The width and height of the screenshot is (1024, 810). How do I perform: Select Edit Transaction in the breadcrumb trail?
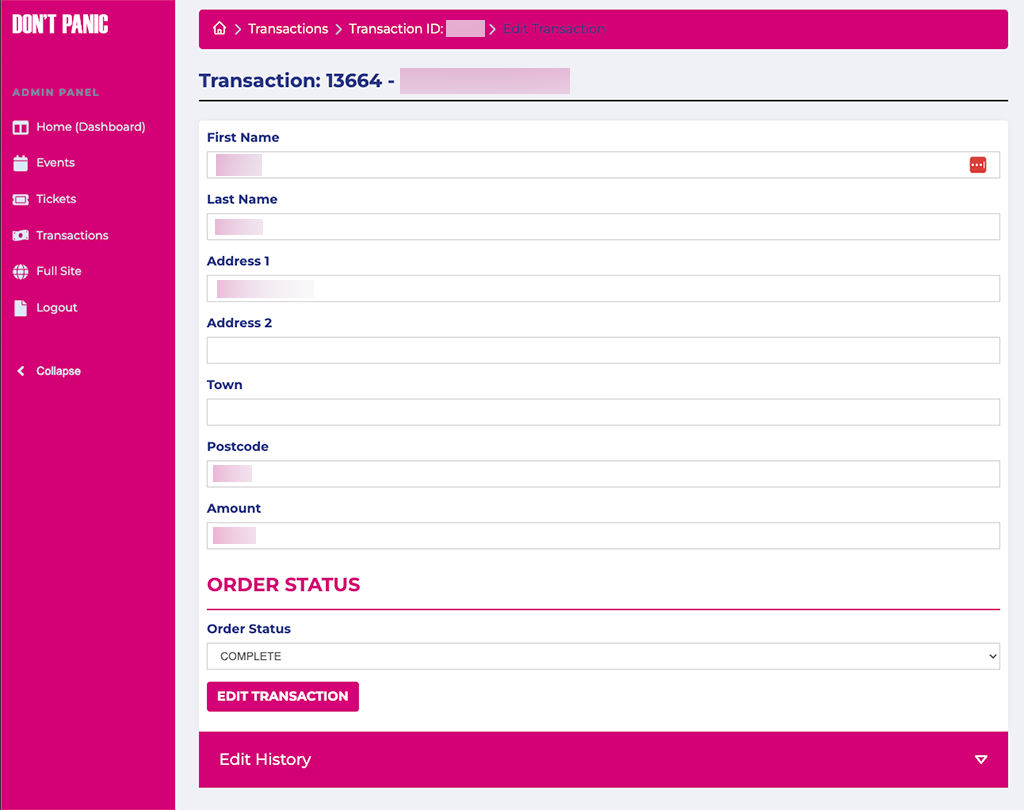(x=553, y=29)
